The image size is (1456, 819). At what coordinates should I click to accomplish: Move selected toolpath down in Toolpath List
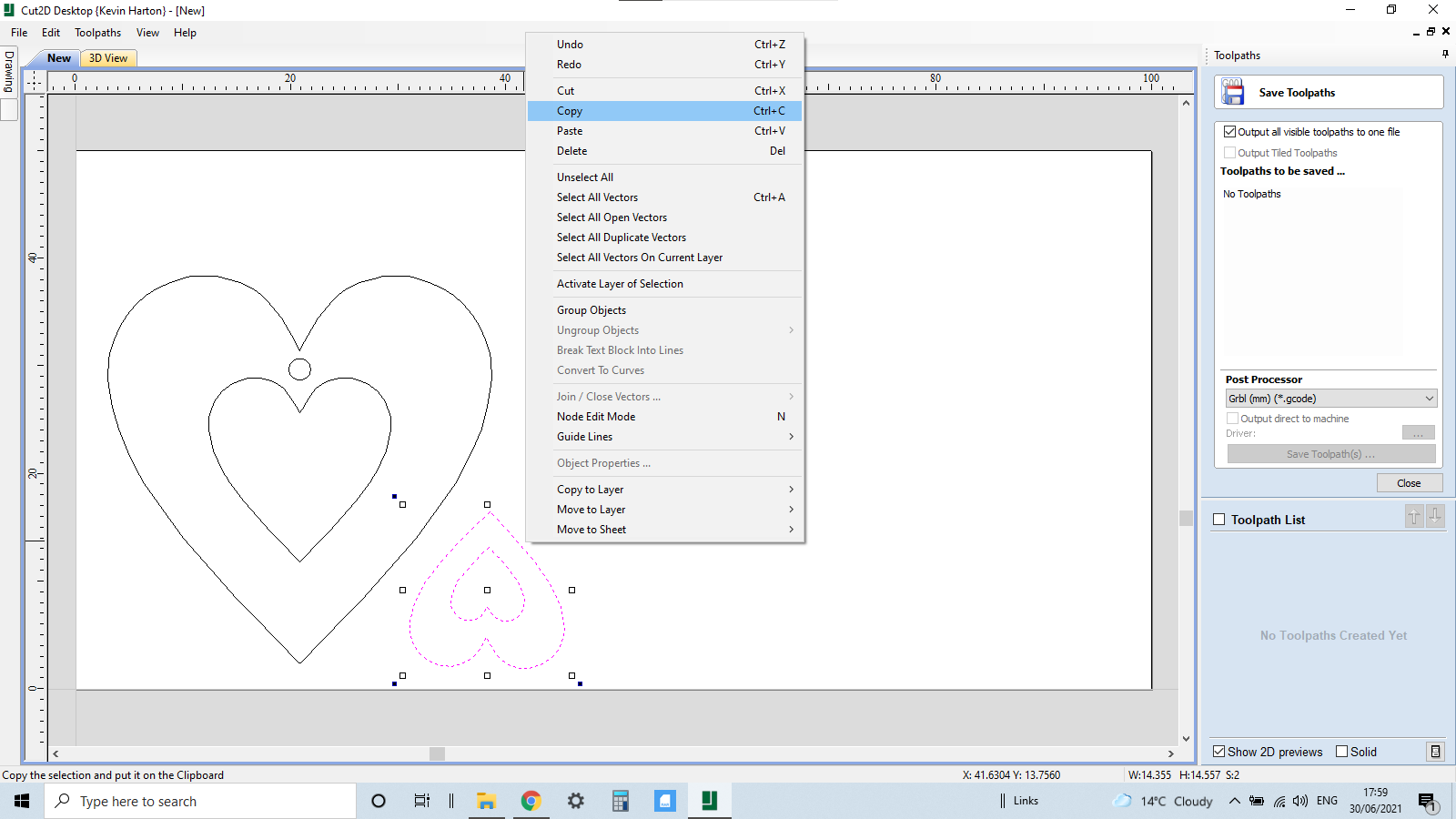[x=1435, y=516]
